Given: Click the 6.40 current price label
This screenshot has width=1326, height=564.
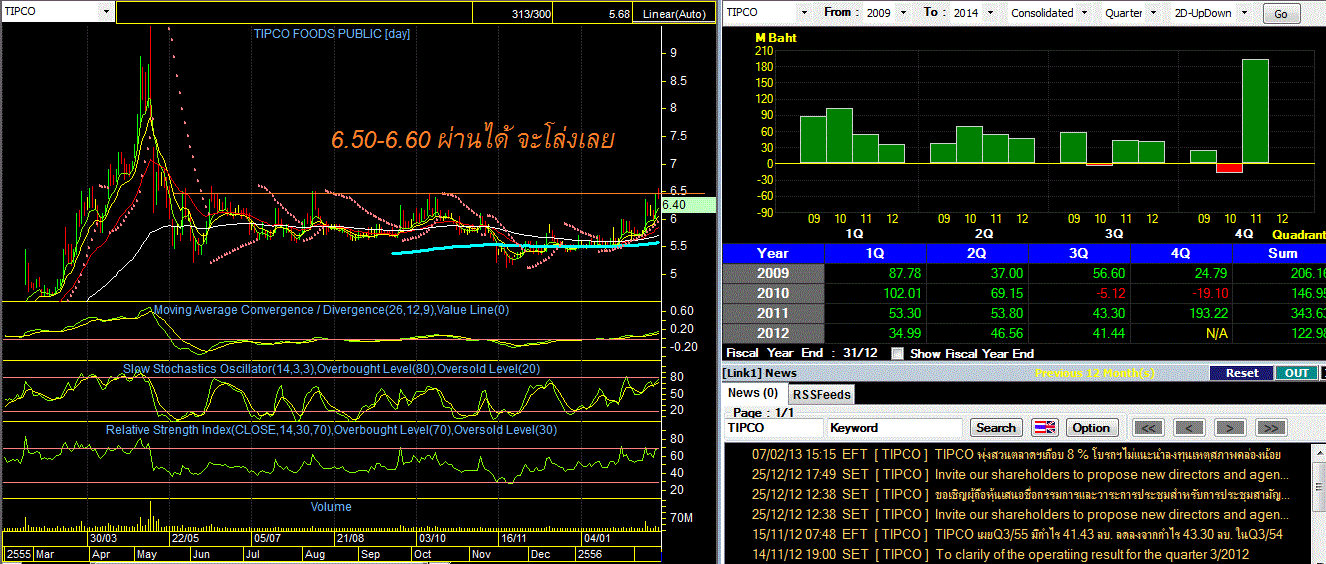Looking at the screenshot, I should click(x=687, y=204).
